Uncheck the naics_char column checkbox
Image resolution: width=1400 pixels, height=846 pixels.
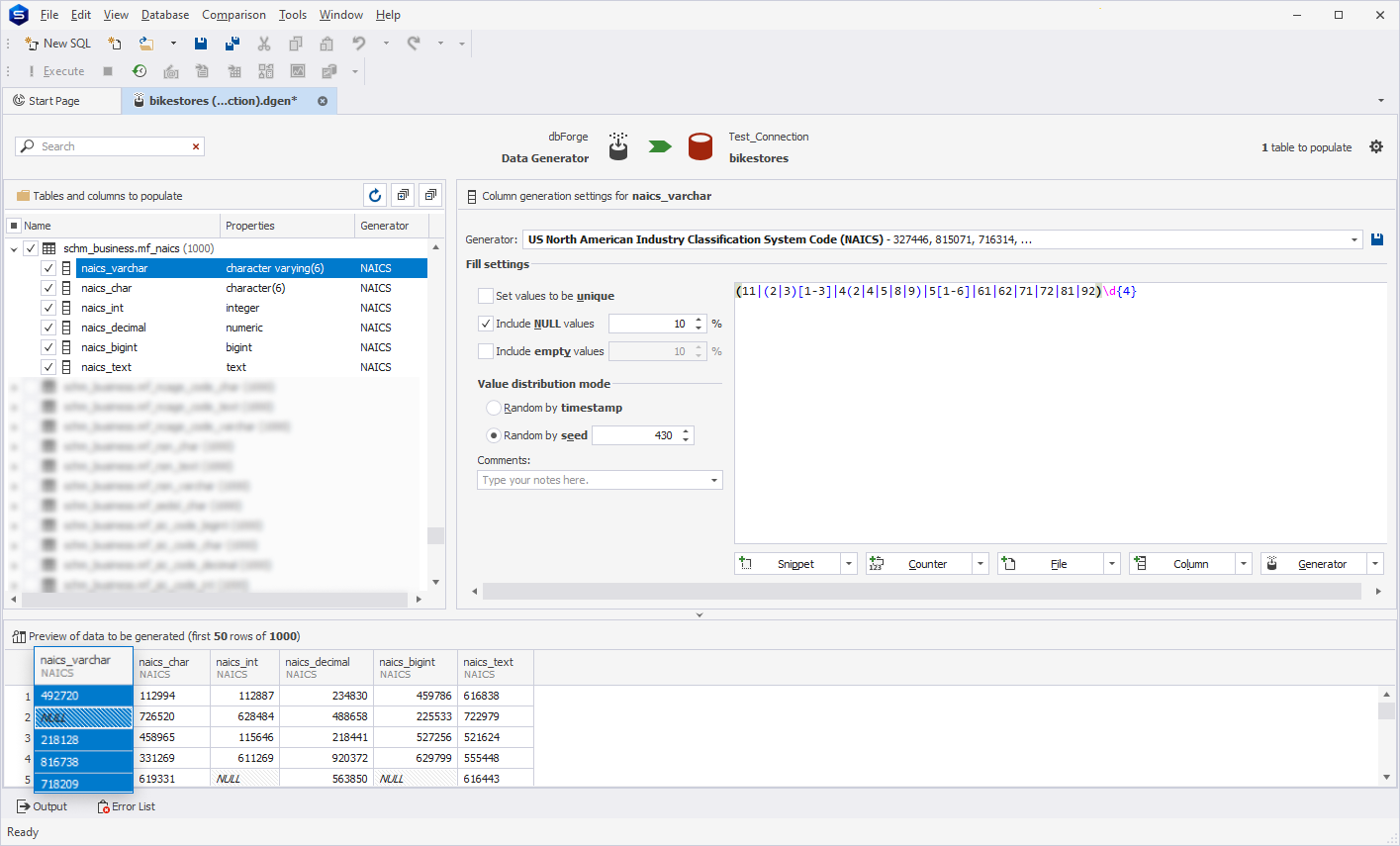click(x=47, y=288)
